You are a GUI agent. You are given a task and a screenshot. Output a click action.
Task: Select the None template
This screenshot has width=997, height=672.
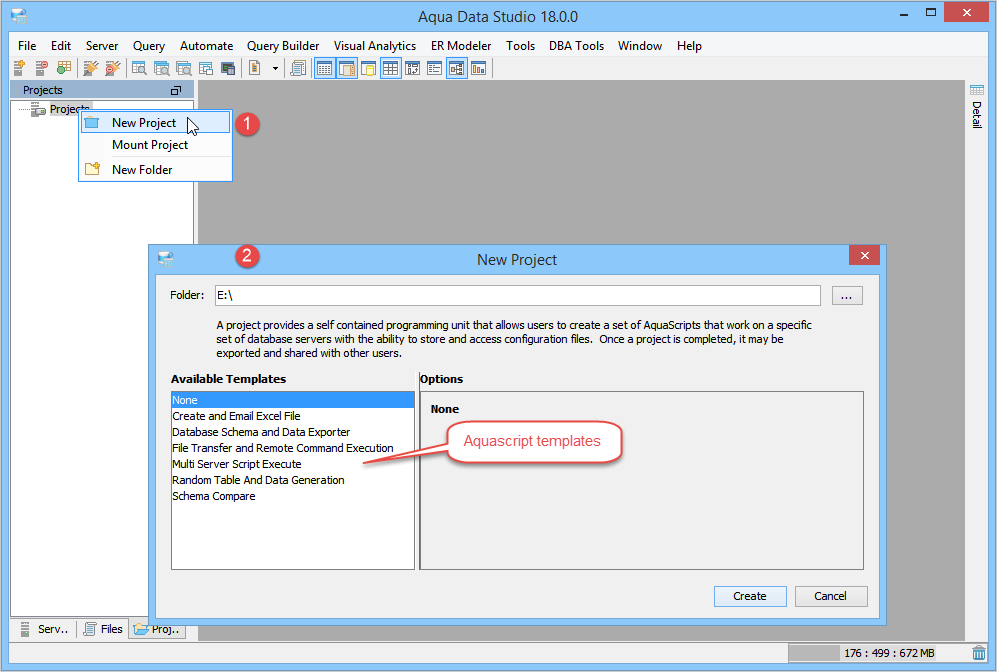[292, 400]
